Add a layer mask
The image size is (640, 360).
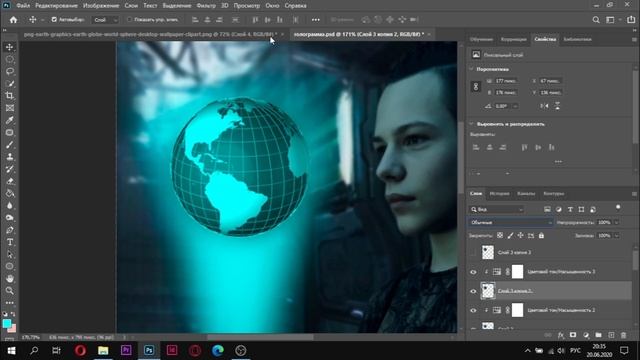[573, 335]
